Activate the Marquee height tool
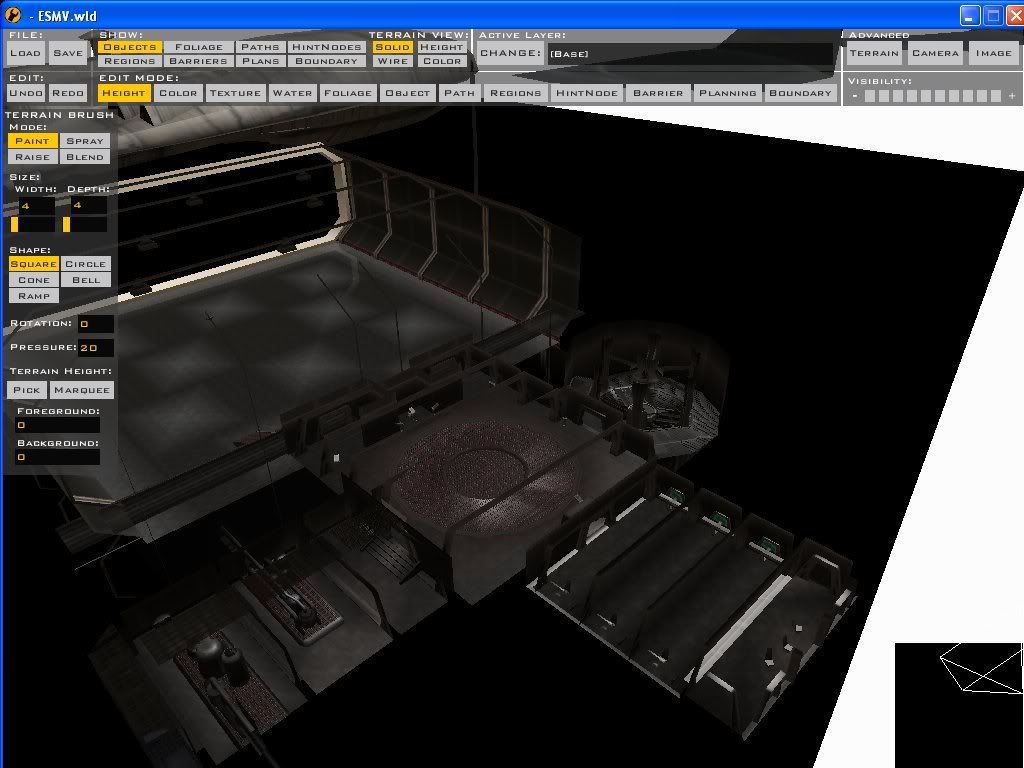This screenshot has height=768, width=1024. tap(82, 390)
